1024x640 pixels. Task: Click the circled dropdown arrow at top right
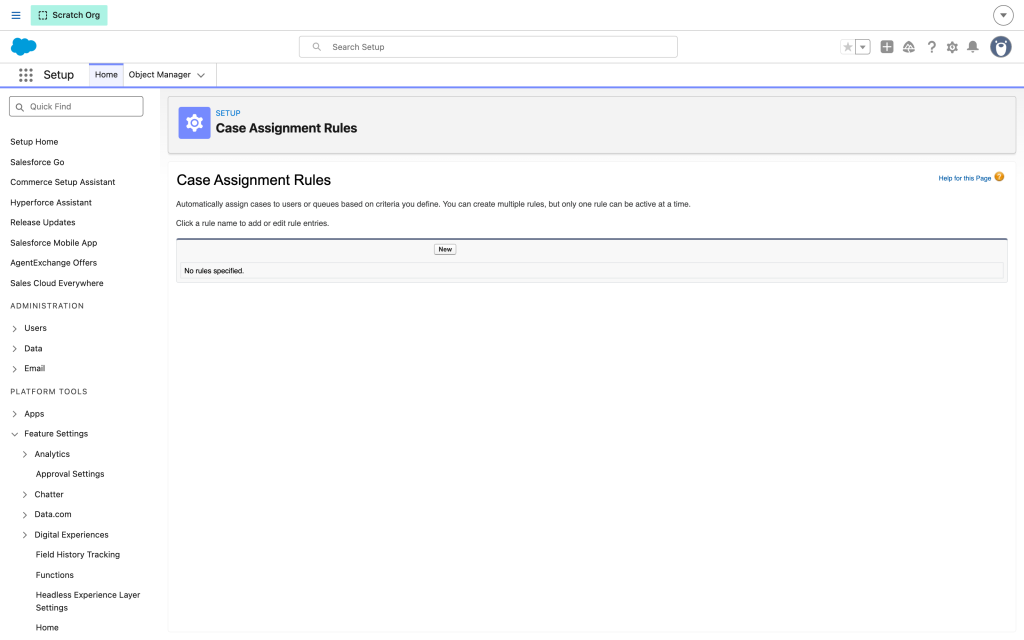1003,15
